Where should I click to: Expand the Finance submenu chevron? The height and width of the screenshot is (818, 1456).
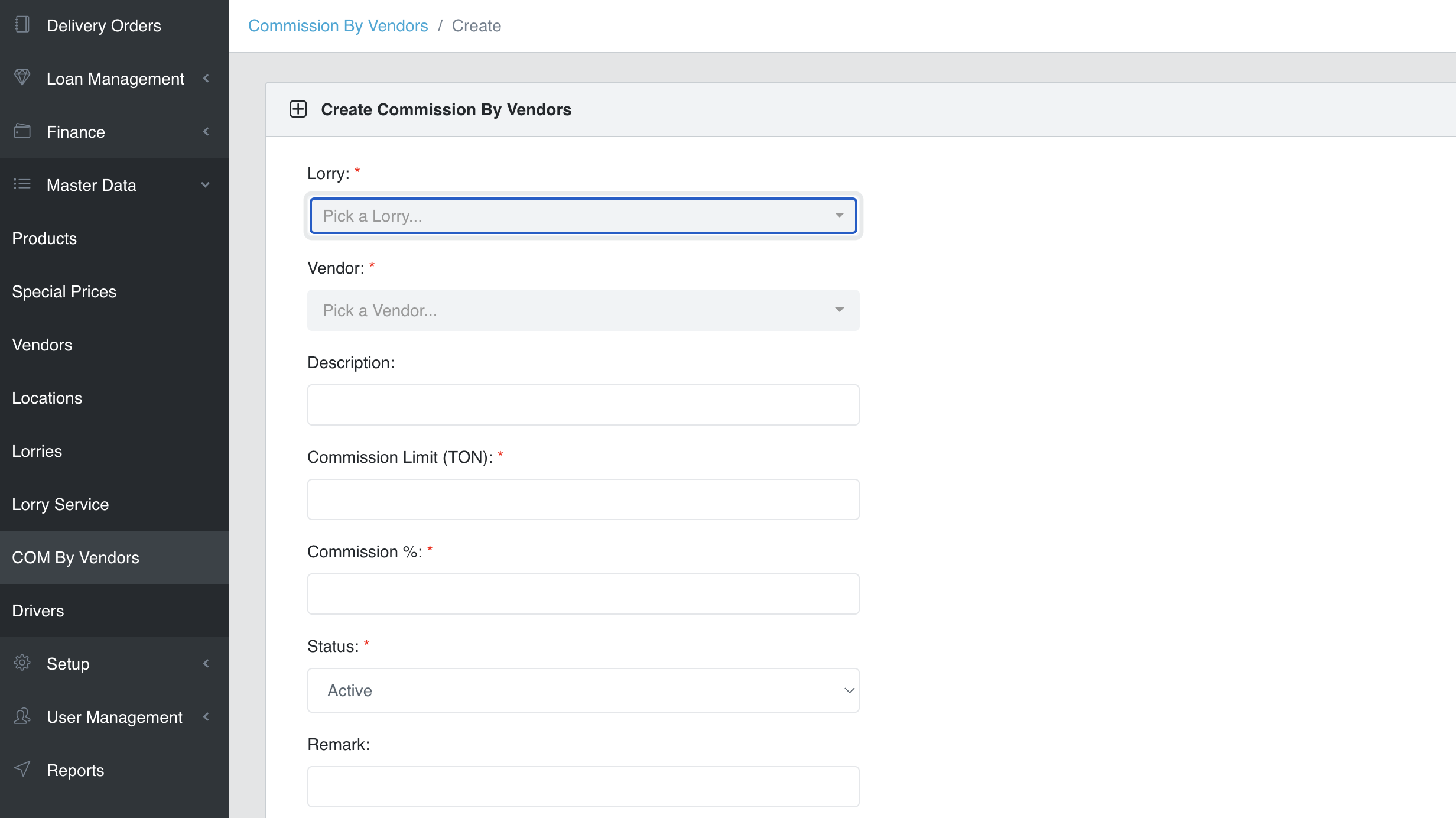(x=206, y=132)
